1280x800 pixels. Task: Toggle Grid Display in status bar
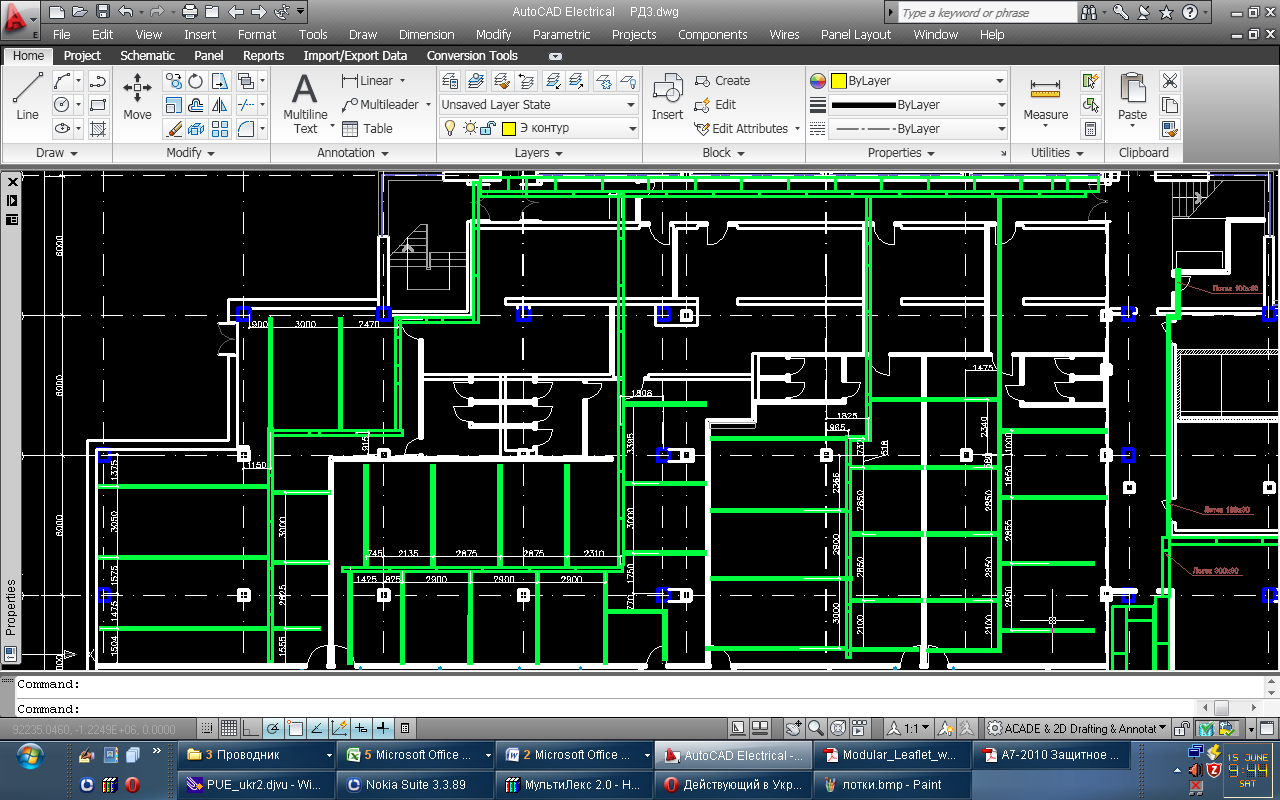click(229, 728)
